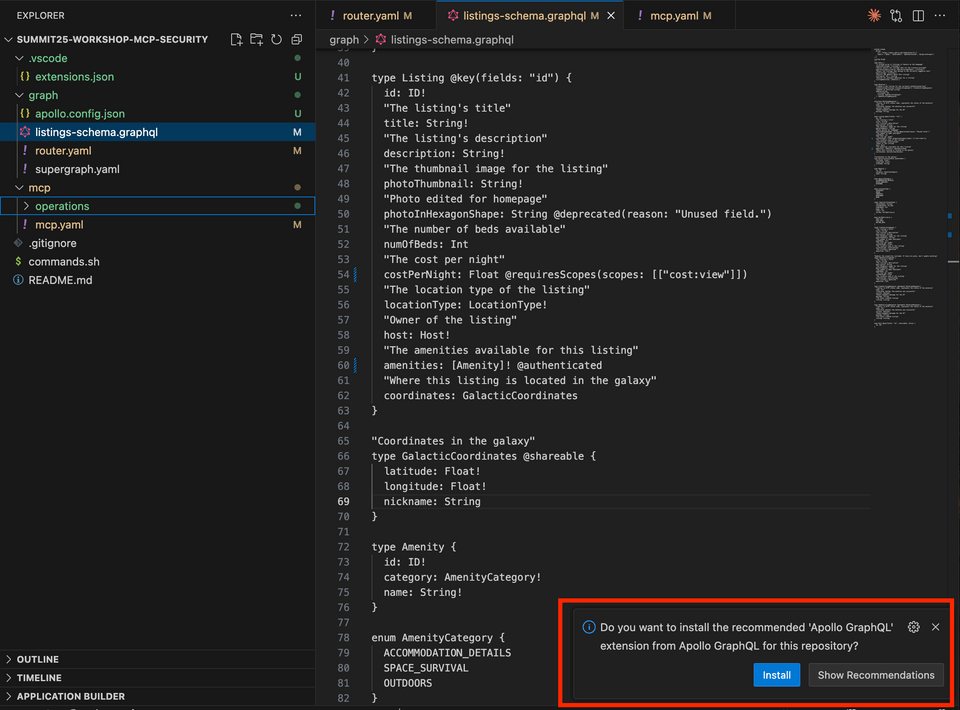Click the JSON braces icon beside extensions.json
This screenshot has height=710, width=960.
click(24, 77)
